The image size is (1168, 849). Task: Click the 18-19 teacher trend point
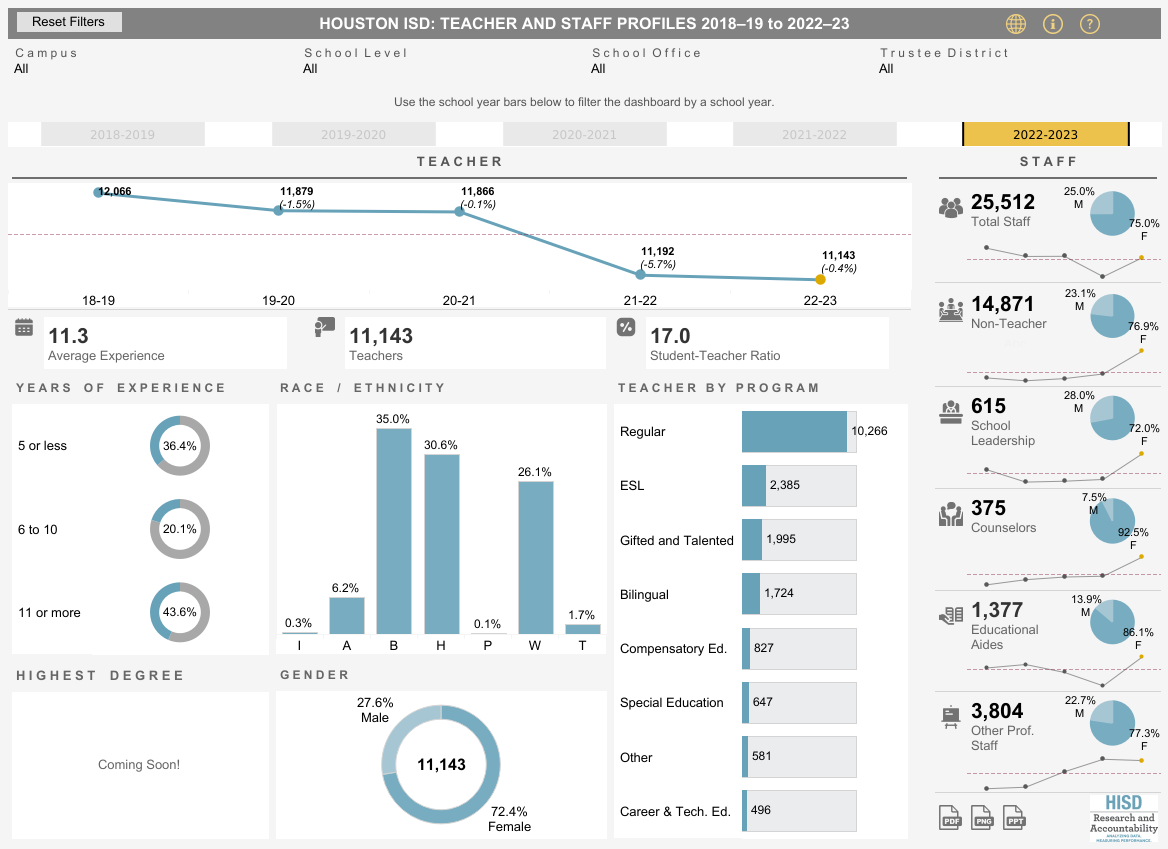tap(98, 192)
